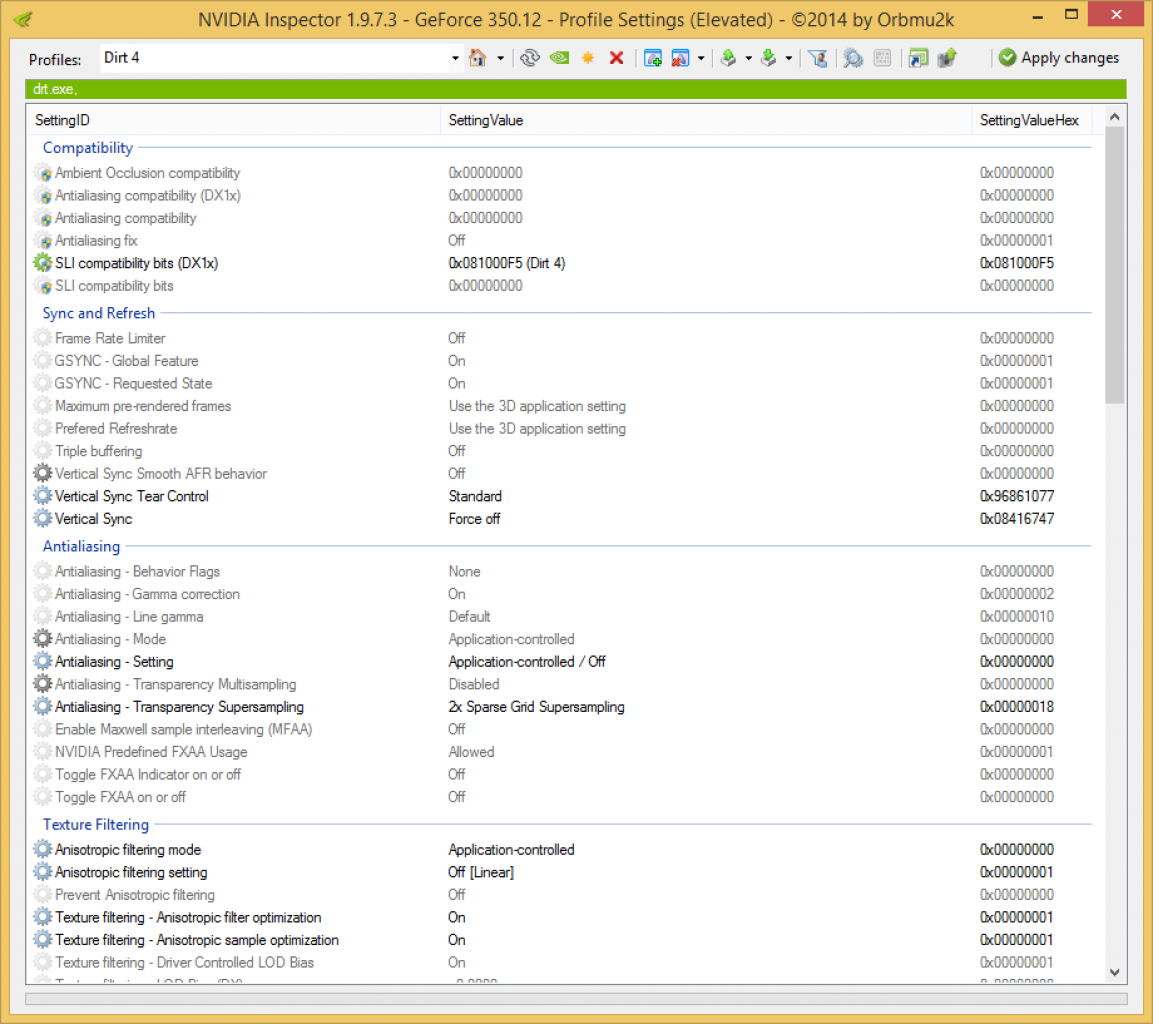The image size is (1153, 1024).
Task: Select Antialiasing - Setting row
Action: [564, 662]
